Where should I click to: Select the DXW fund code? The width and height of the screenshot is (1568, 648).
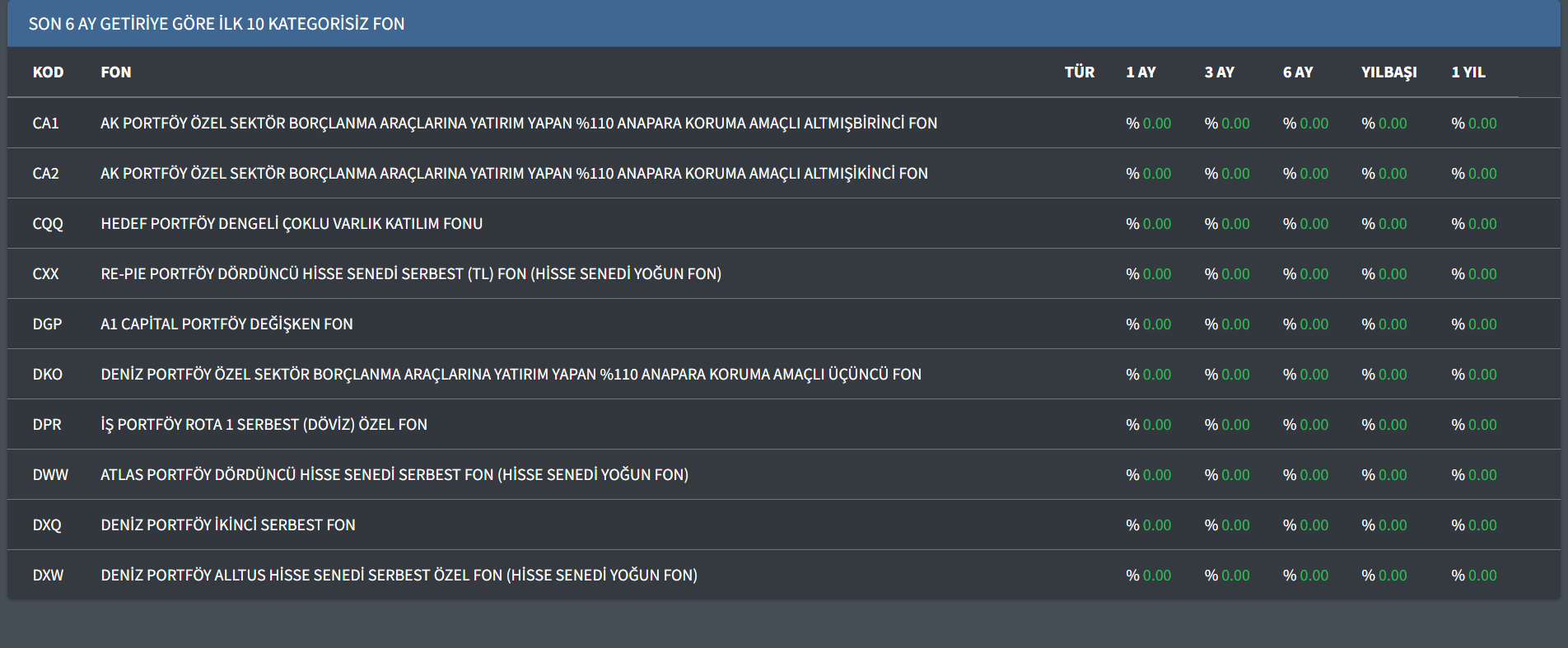click(x=48, y=576)
